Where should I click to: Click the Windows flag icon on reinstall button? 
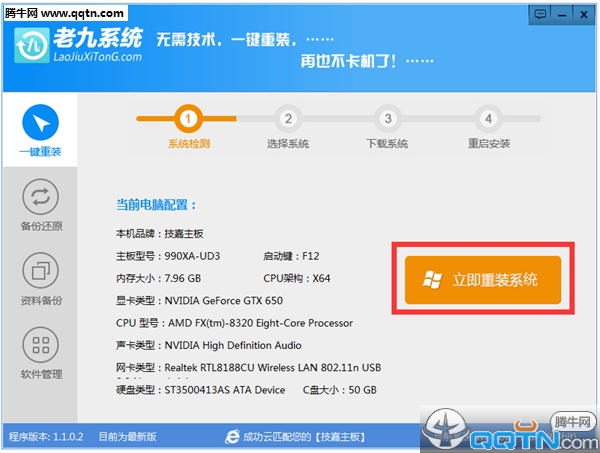(x=432, y=280)
